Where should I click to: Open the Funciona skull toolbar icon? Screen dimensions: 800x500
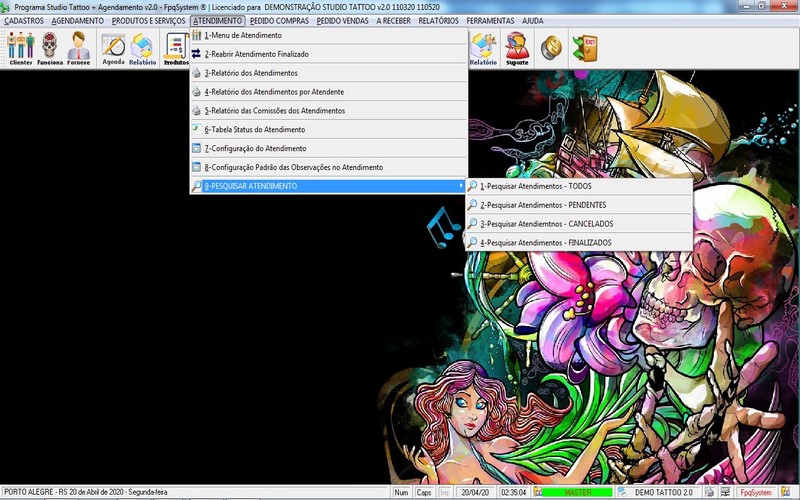pos(49,48)
